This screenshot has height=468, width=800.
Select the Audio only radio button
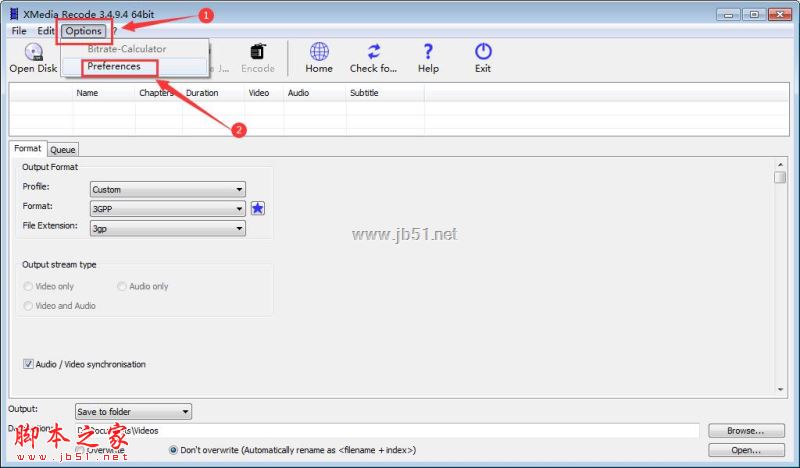122,286
